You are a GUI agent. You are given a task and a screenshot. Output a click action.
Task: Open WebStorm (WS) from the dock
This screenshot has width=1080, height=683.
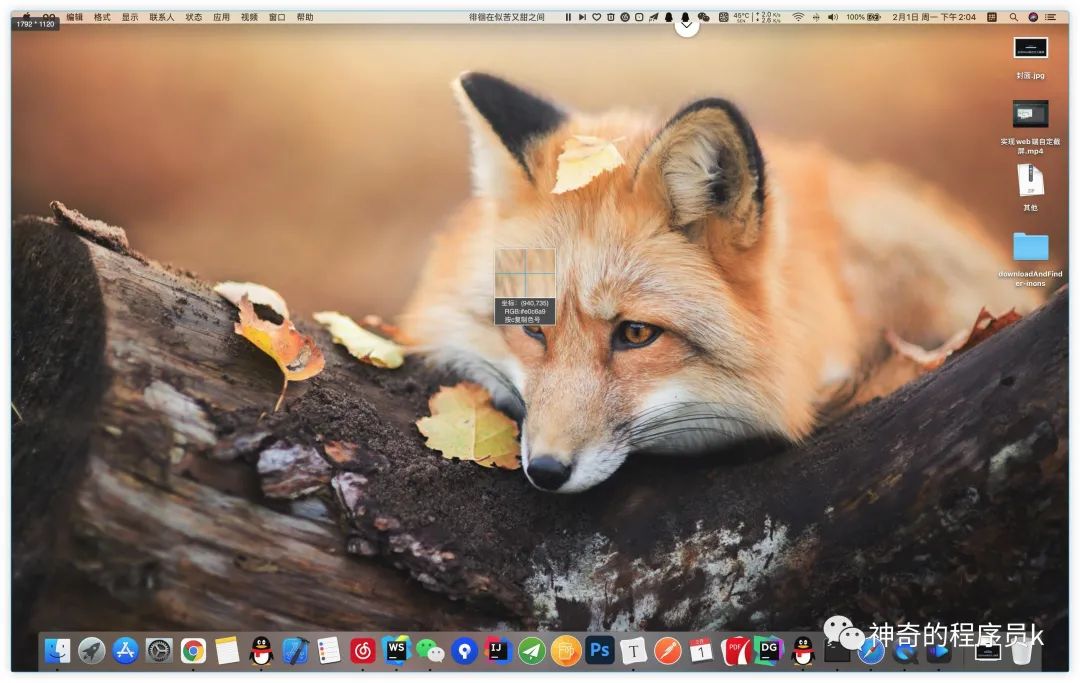point(397,649)
